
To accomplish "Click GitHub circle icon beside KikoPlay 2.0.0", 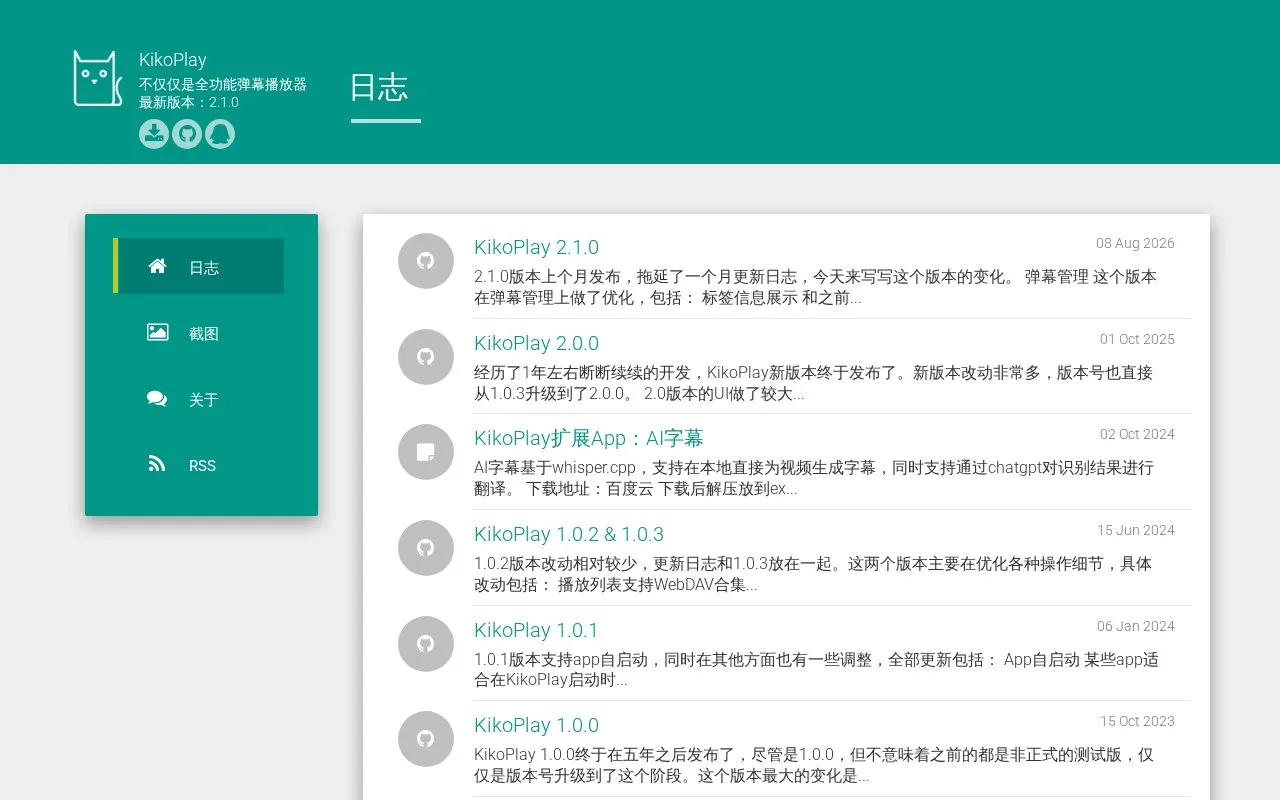I will pyautogui.click(x=426, y=357).
